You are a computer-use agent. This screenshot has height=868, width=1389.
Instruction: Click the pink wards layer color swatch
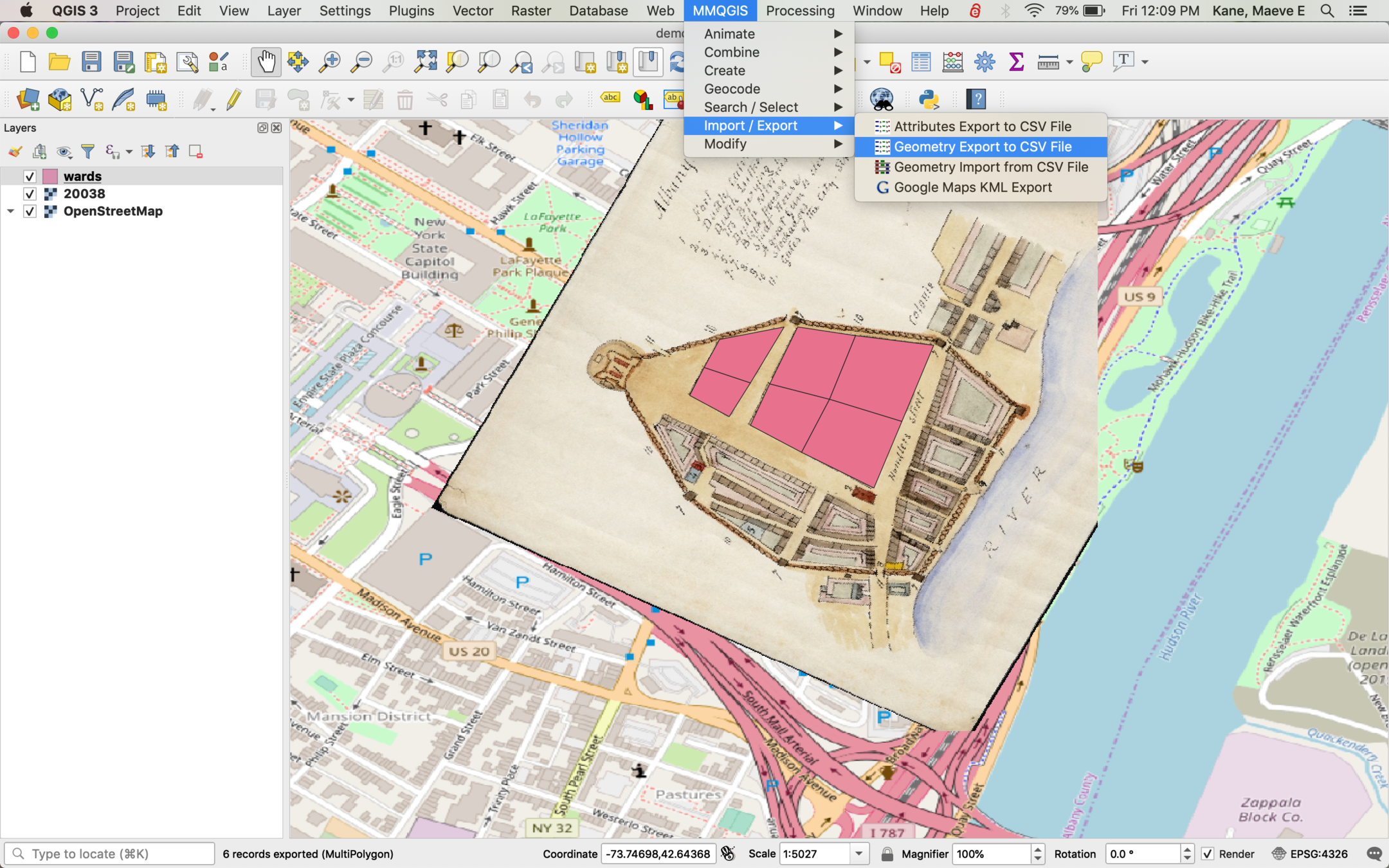tap(50, 176)
